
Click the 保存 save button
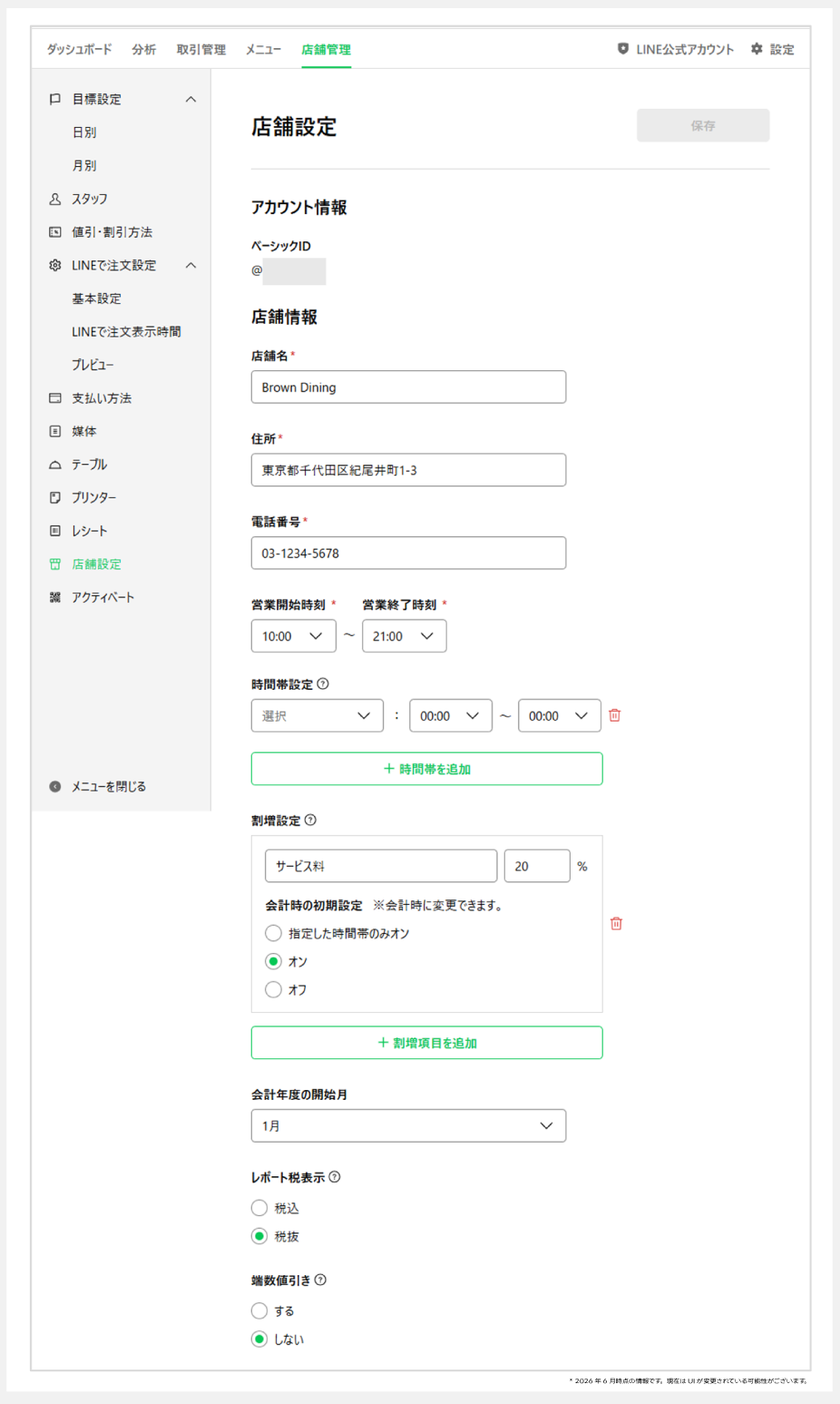click(x=703, y=125)
